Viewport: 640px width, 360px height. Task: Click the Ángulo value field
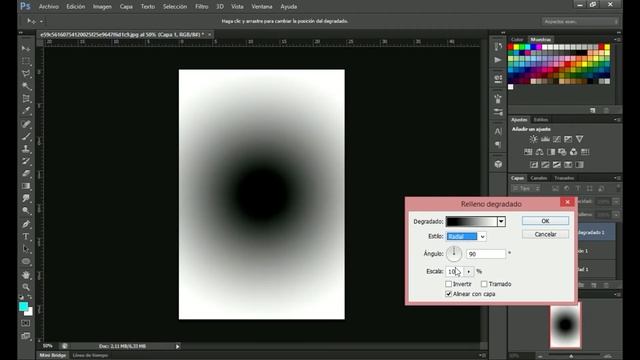tap(486, 254)
